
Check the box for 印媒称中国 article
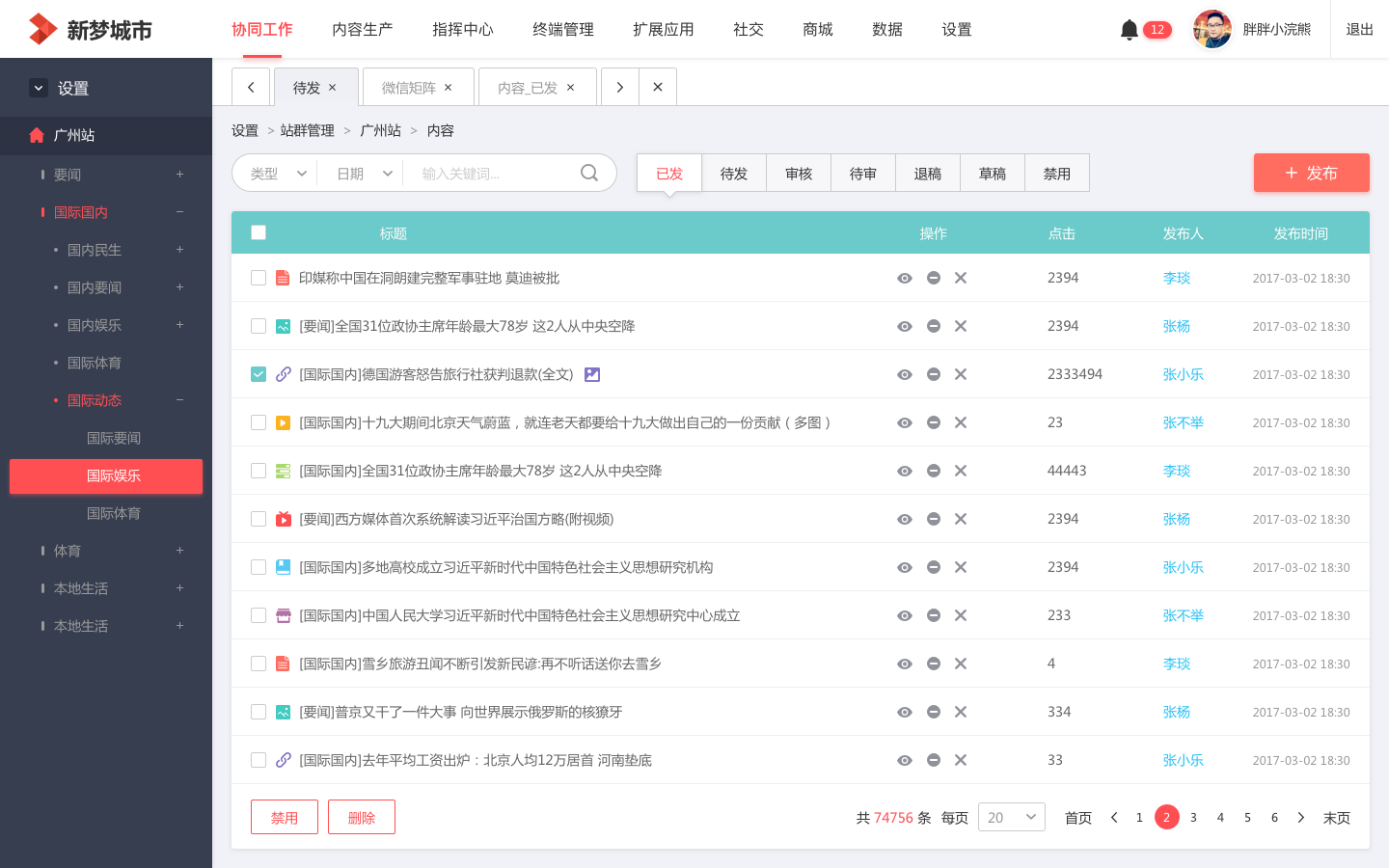coord(259,278)
